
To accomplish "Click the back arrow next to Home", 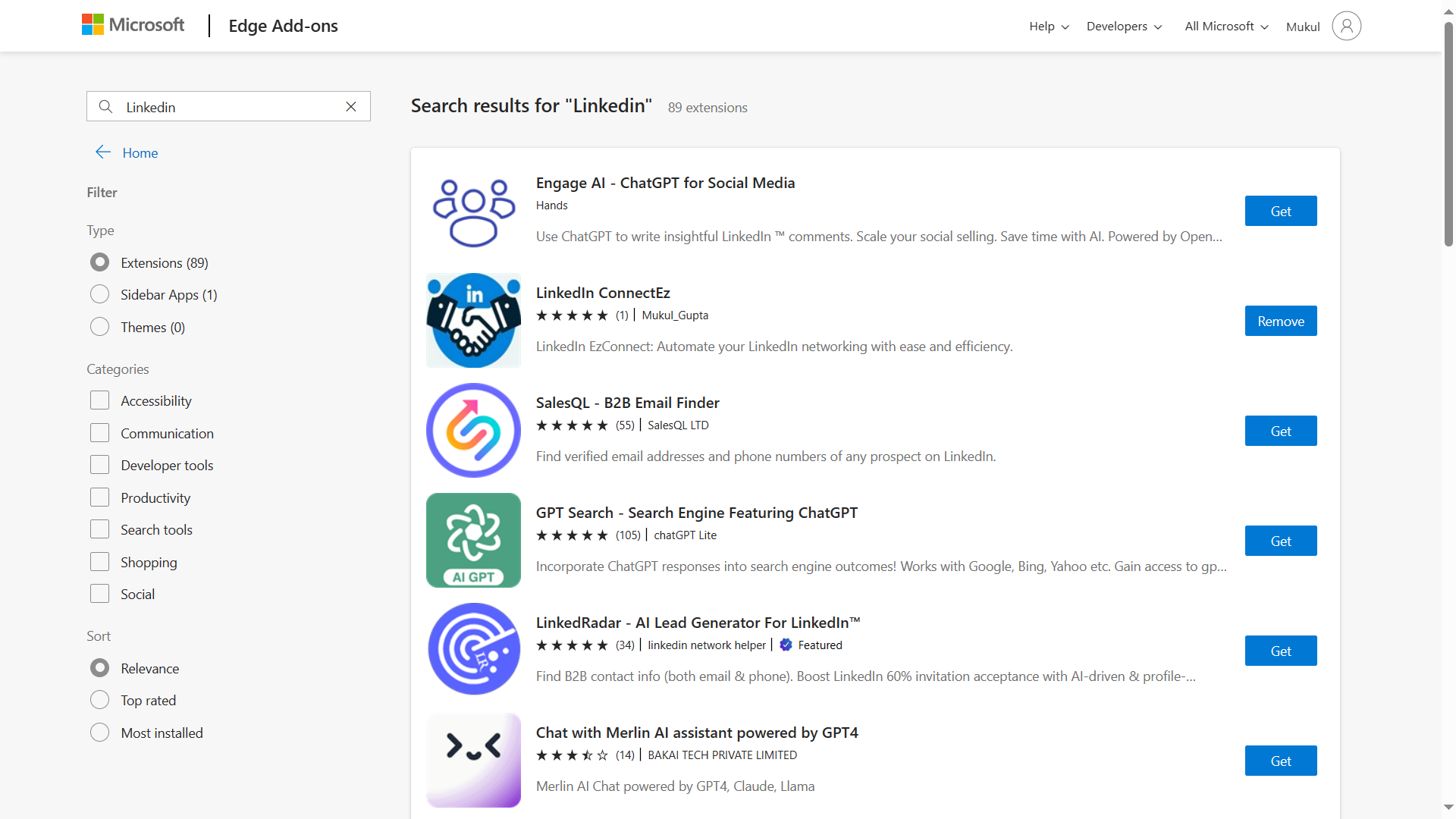I will pos(103,152).
